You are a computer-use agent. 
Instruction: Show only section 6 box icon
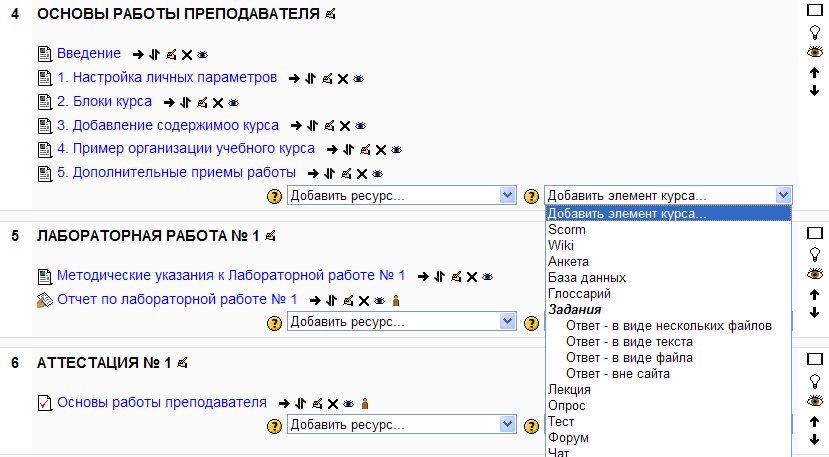pyautogui.click(x=815, y=360)
